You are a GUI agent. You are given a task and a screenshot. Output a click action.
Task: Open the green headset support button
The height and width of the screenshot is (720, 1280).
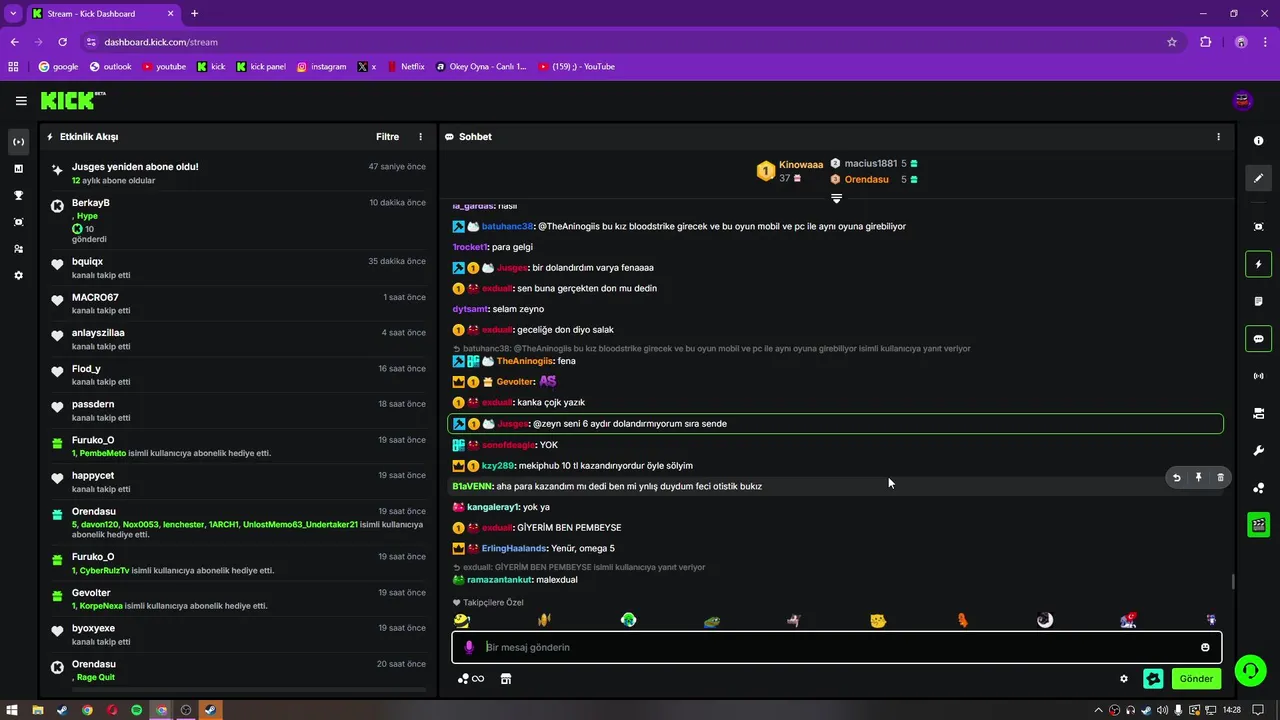click(x=1250, y=670)
